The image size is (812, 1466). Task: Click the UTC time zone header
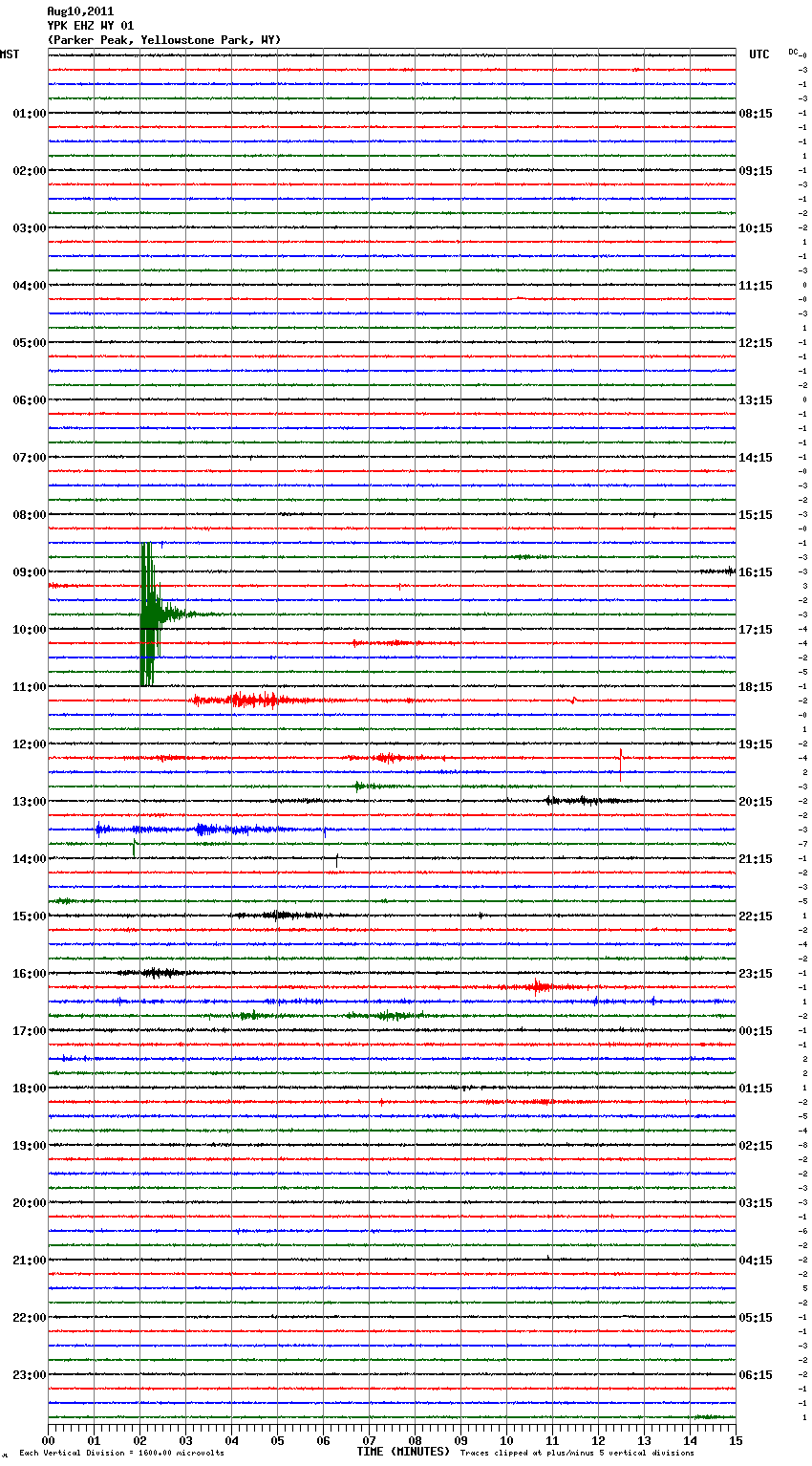(759, 54)
